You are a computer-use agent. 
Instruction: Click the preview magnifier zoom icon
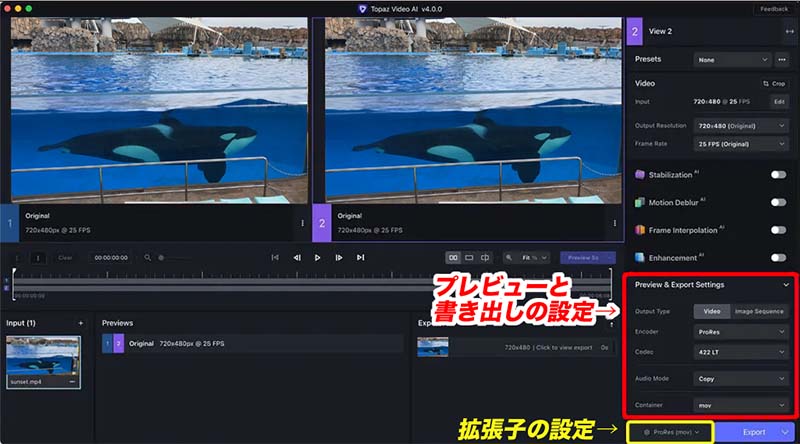(x=509, y=258)
